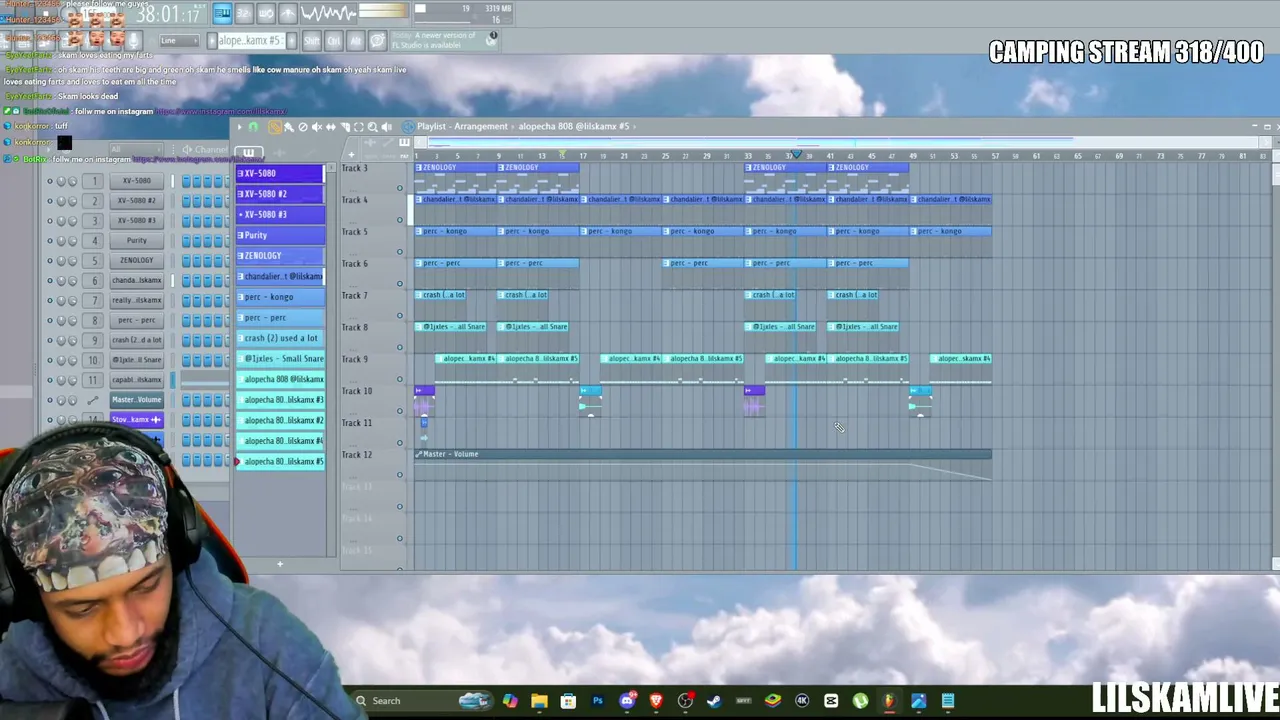Launch Brave browser from the taskbar
The width and height of the screenshot is (1280, 720).
pos(656,701)
